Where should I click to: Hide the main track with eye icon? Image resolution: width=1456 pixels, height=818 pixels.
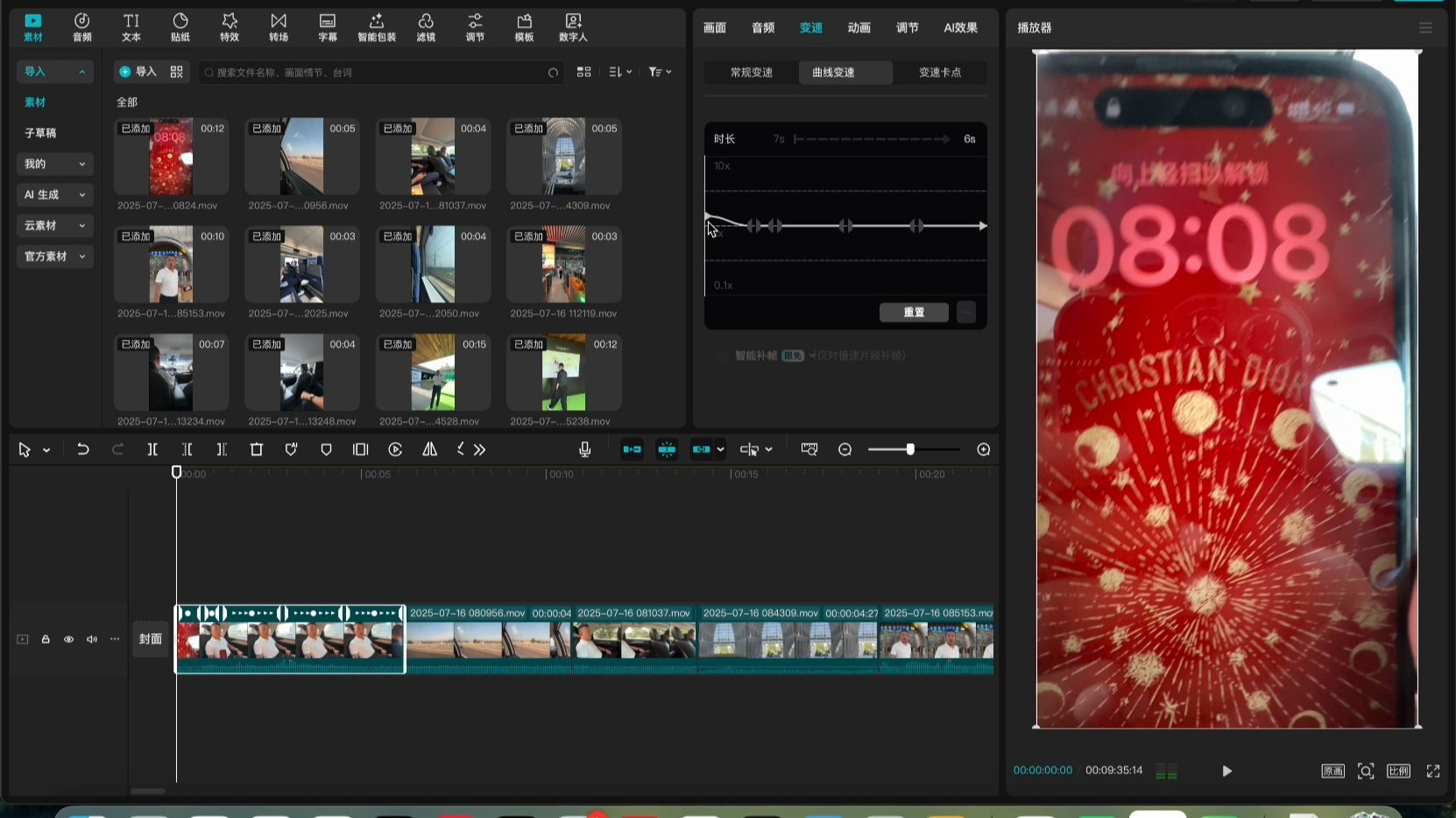[x=68, y=639]
